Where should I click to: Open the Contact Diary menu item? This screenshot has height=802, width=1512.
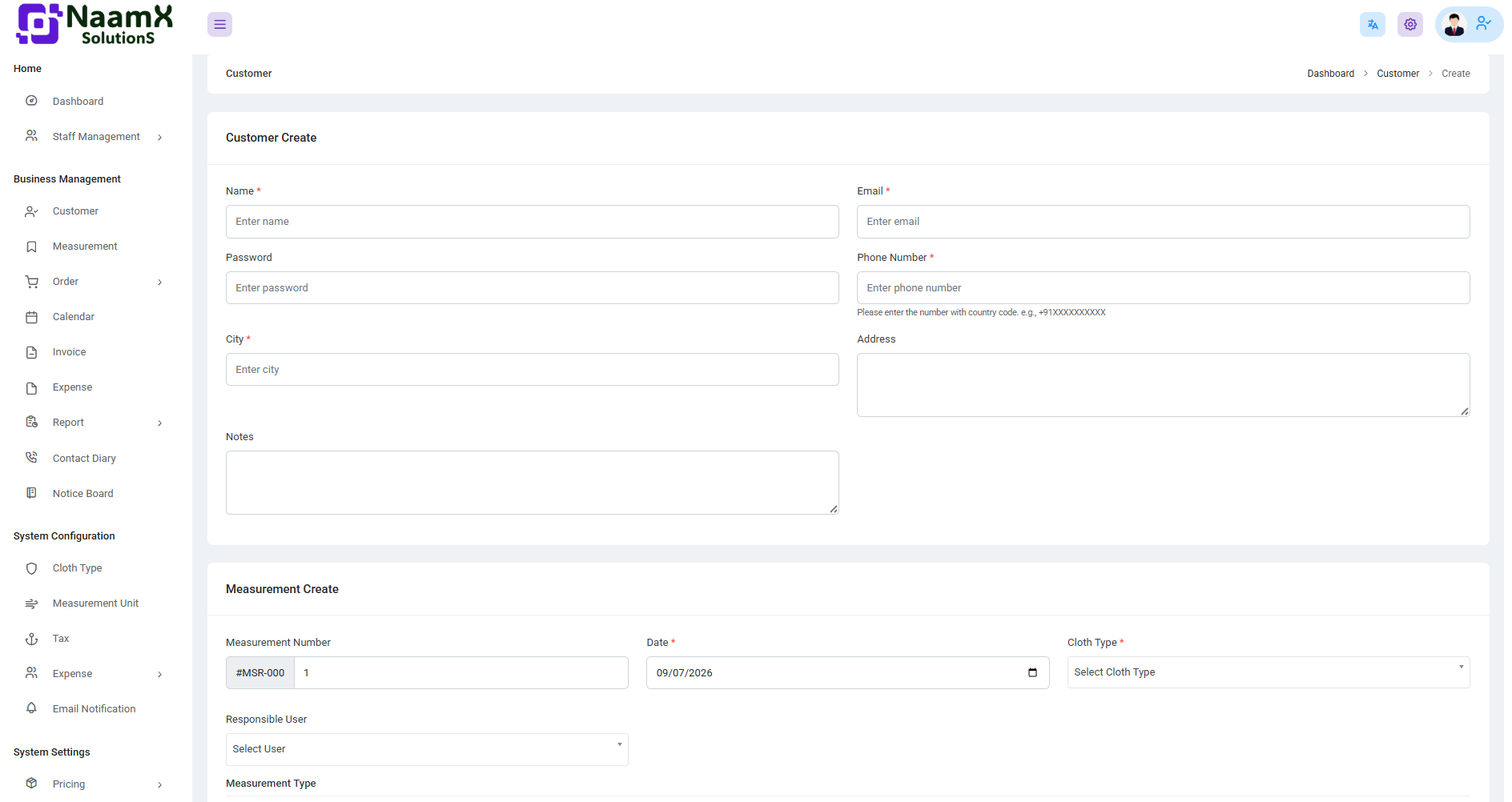coord(84,459)
